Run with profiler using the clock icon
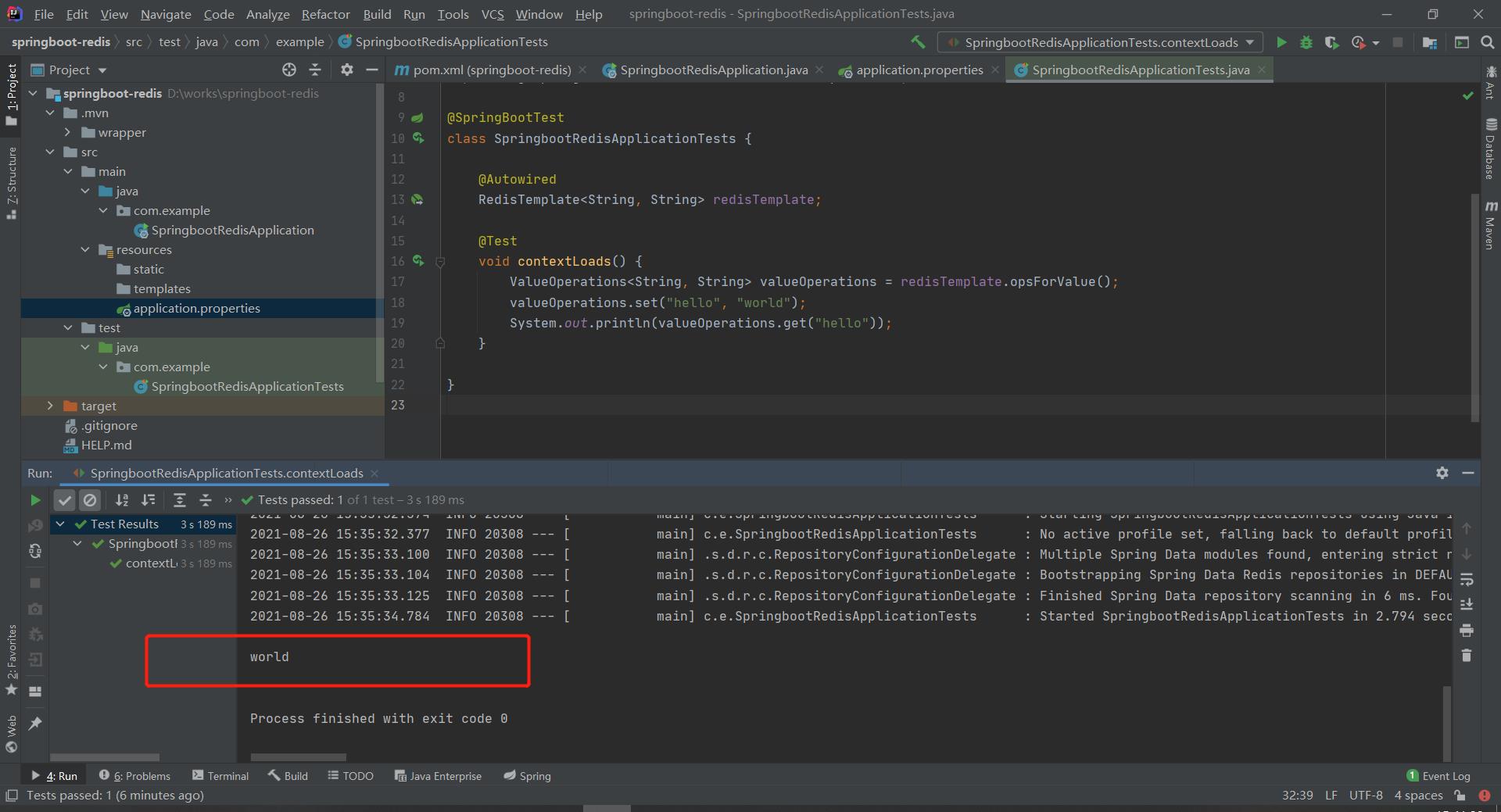Screen dimensions: 1501x812 point(1359,42)
